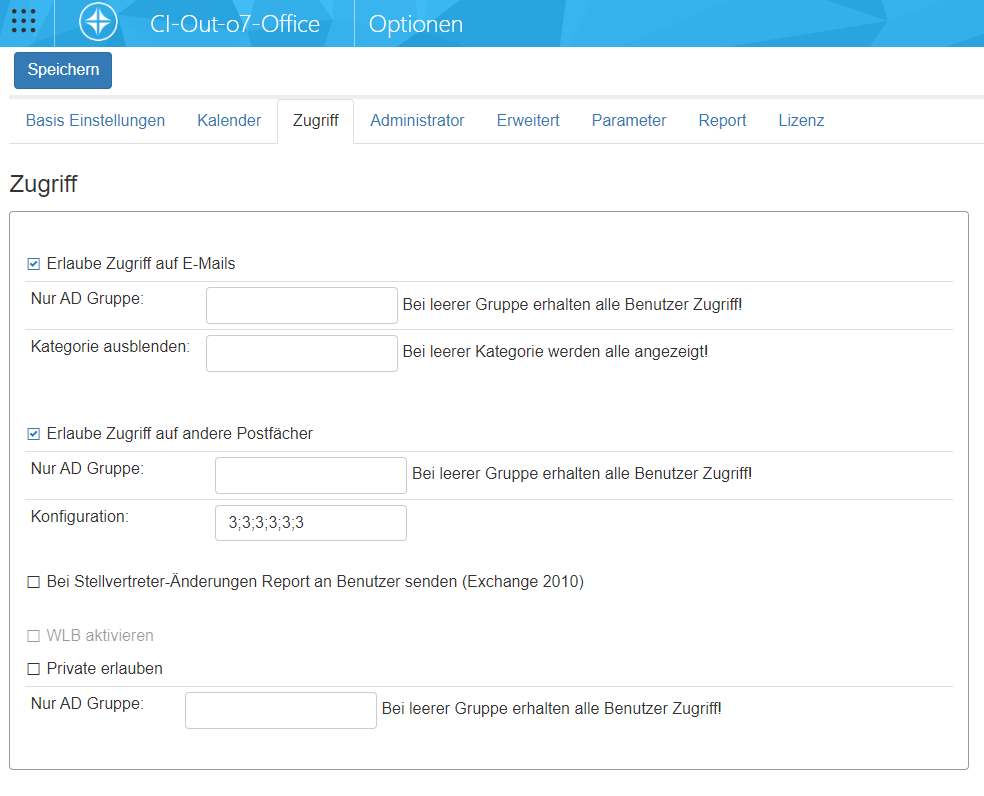This screenshot has width=984, height=796.
Task: Focus the Kategorie ausblenden input field
Action: (301, 353)
